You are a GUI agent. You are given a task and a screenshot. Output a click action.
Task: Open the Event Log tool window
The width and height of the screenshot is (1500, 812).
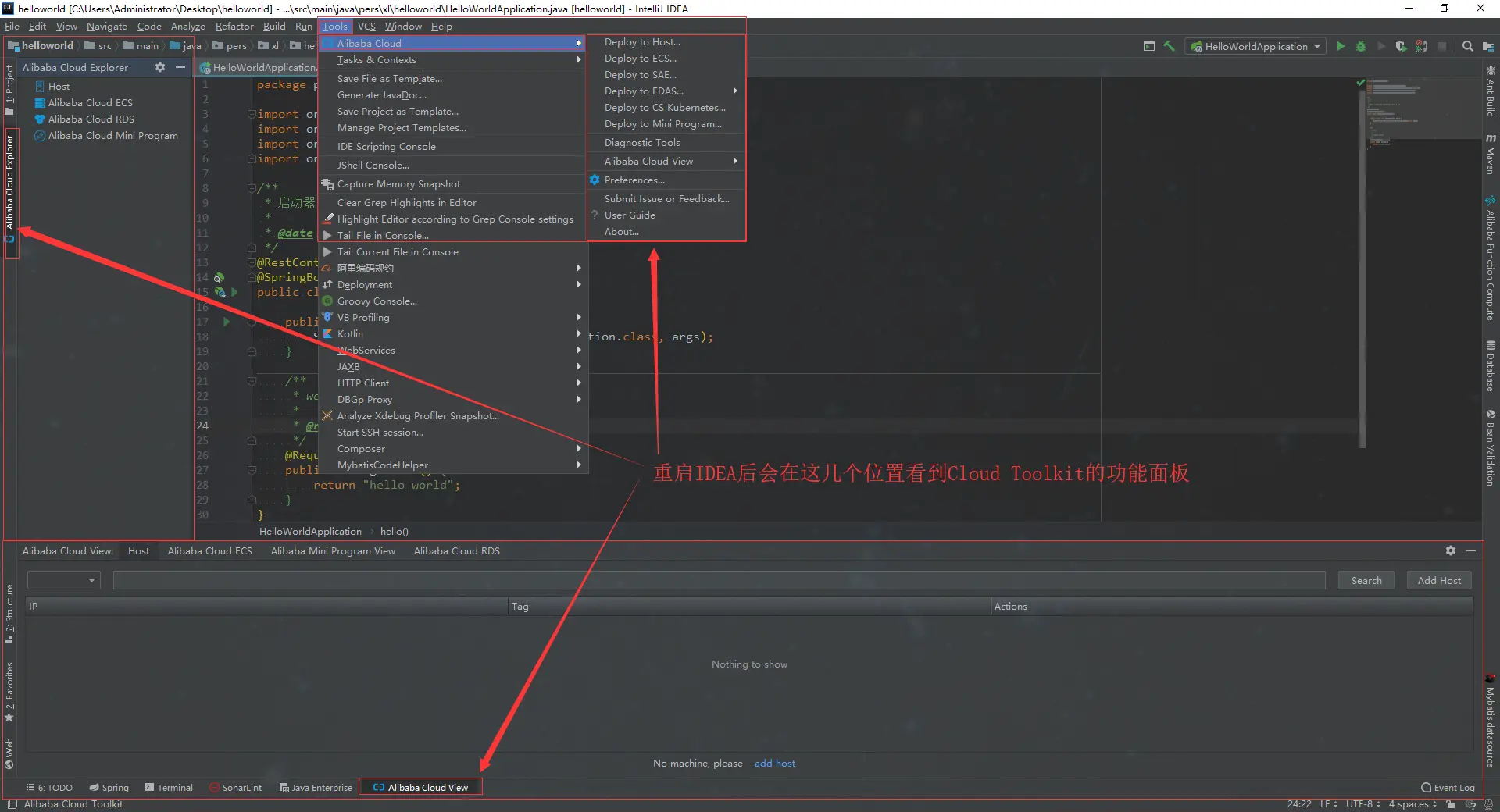[x=1448, y=788]
